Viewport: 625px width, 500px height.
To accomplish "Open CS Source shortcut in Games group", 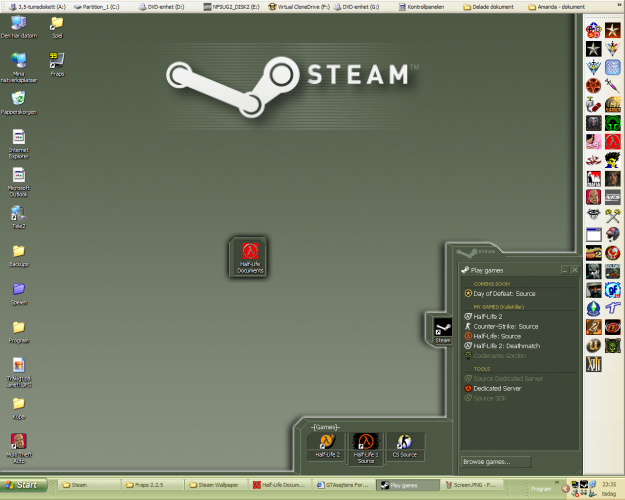I will click(x=403, y=444).
